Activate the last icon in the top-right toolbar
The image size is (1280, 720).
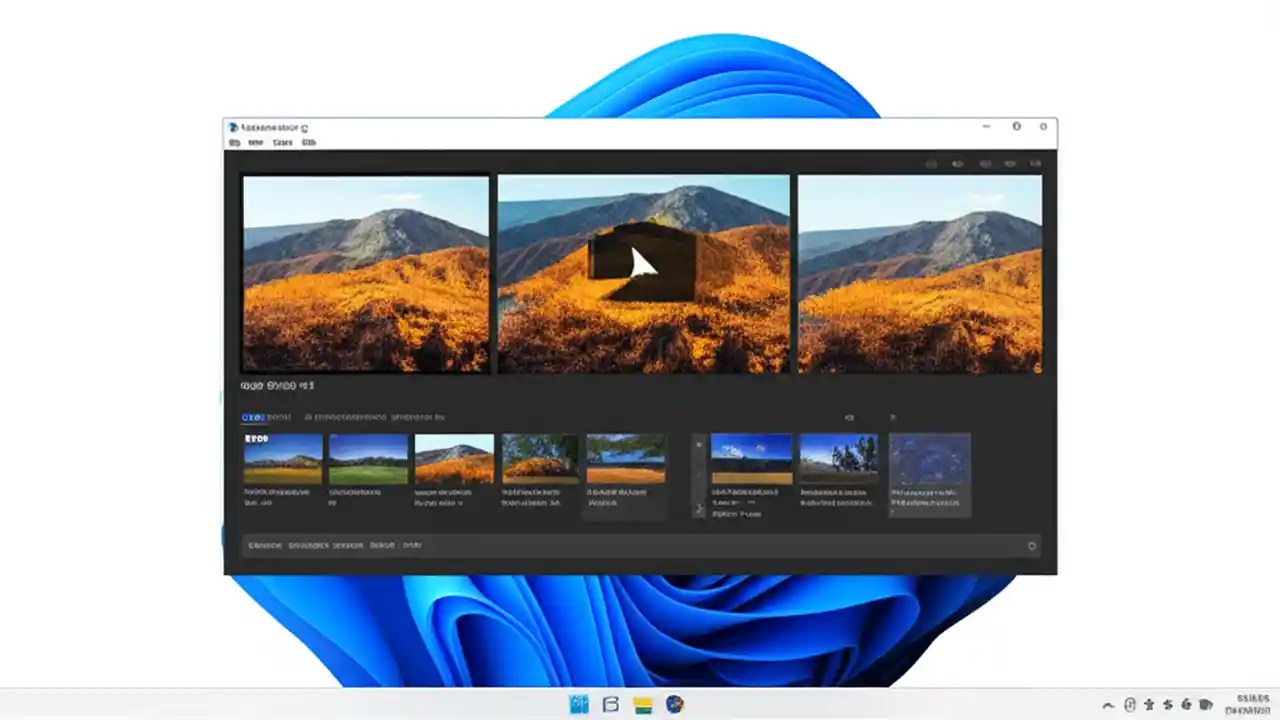coord(1036,163)
